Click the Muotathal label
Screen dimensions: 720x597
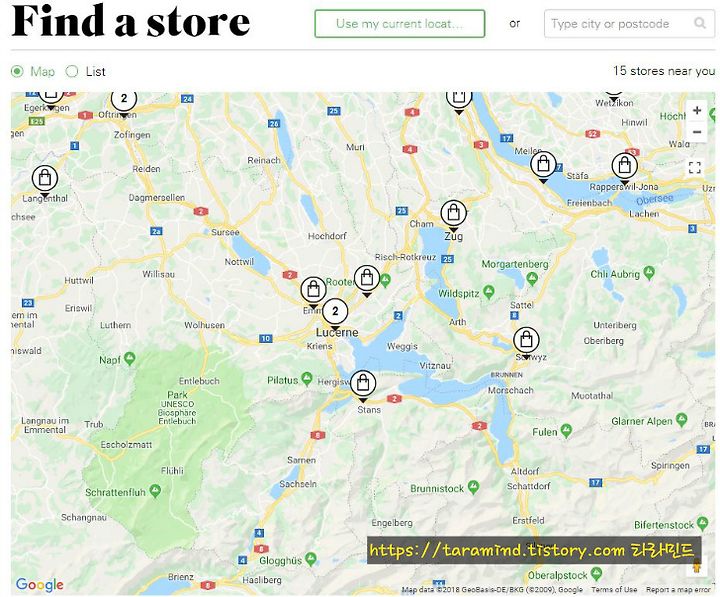tap(592, 395)
